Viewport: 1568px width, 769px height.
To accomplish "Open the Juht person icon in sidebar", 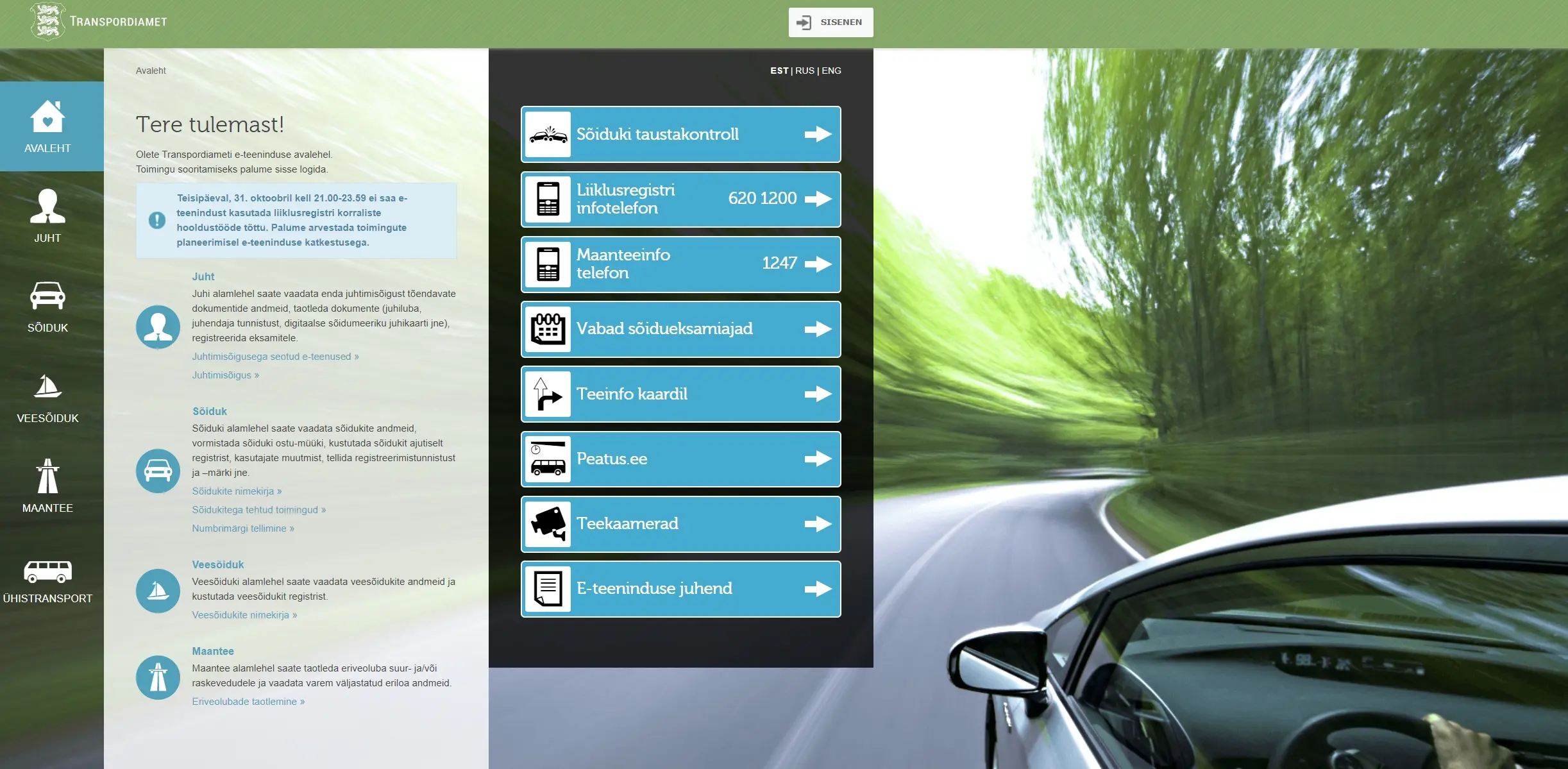I will [x=47, y=207].
